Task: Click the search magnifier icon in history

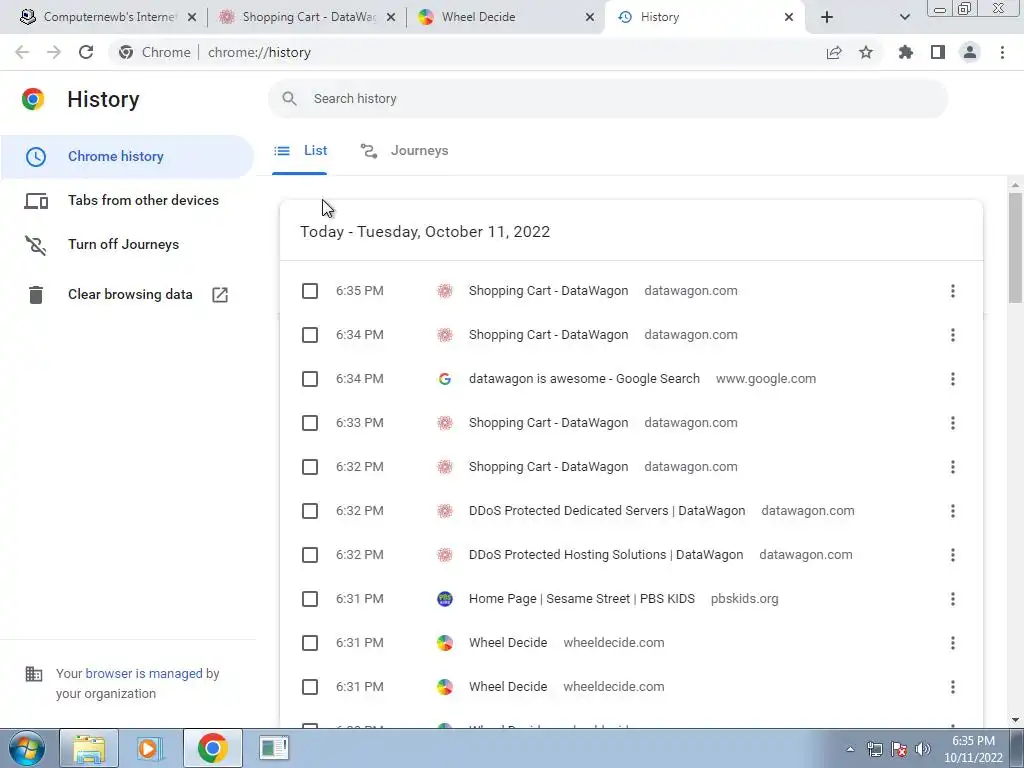Action: [289, 99]
